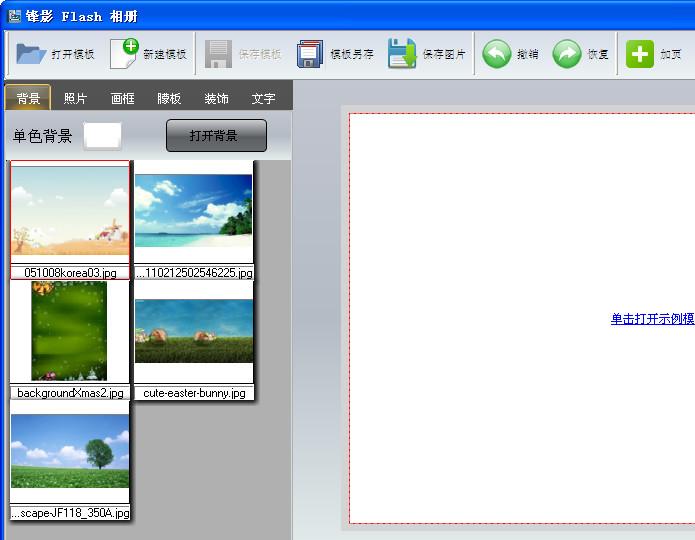Screen dimensions: 695x540
Task: Show the 装饰 tab
Action: (x=216, y=98)
